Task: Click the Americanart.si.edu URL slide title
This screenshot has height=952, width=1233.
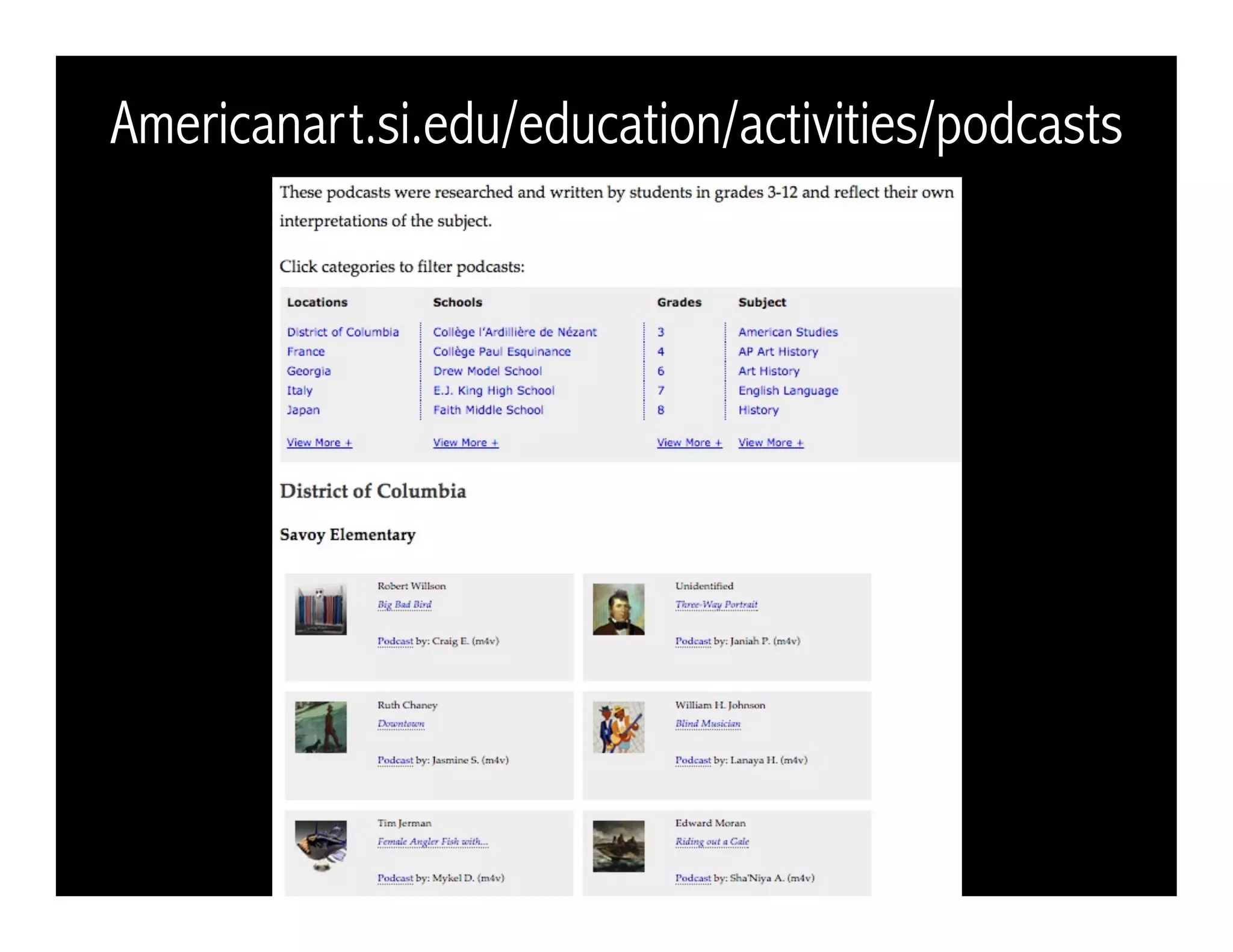Action: tap(616, 124)
